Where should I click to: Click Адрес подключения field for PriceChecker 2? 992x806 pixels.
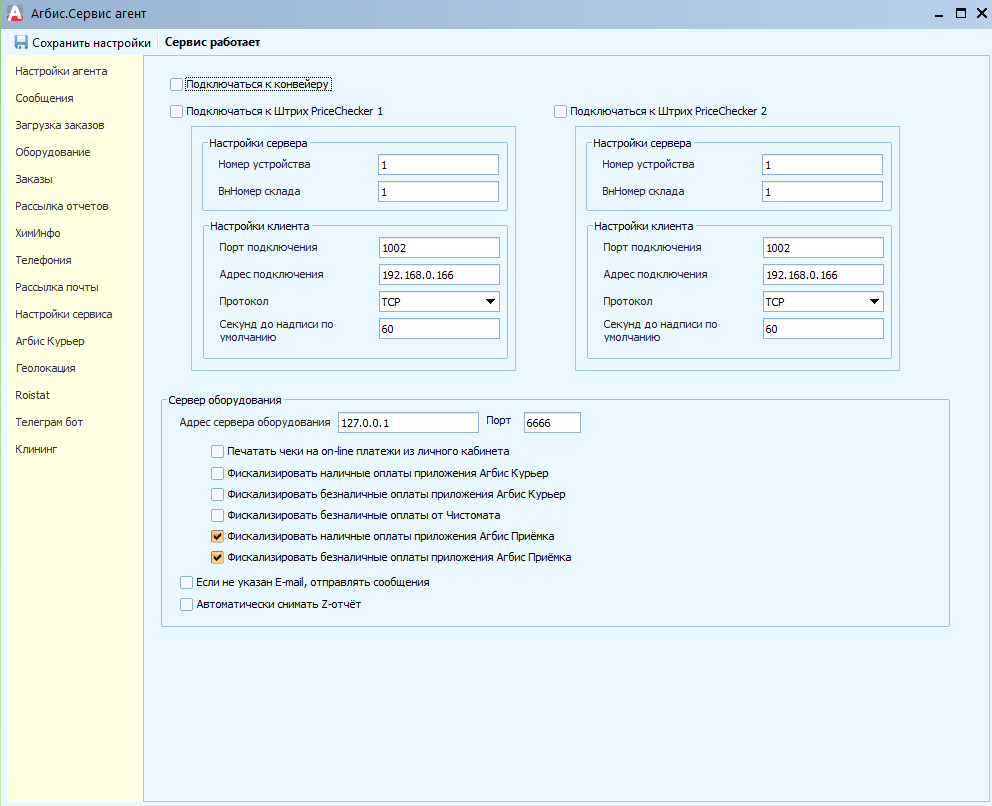823,275
